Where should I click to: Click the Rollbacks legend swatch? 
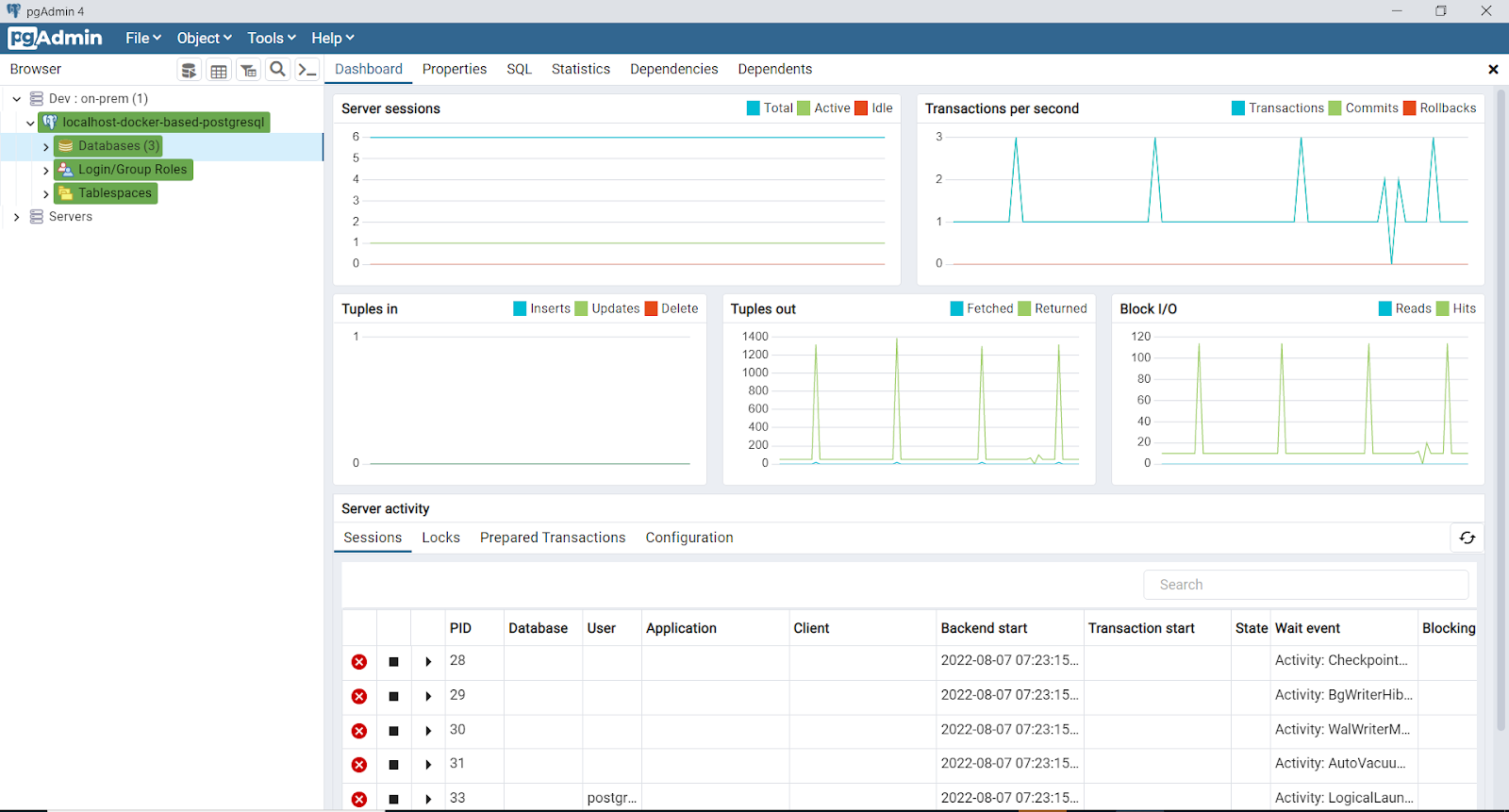[1410, 108]
